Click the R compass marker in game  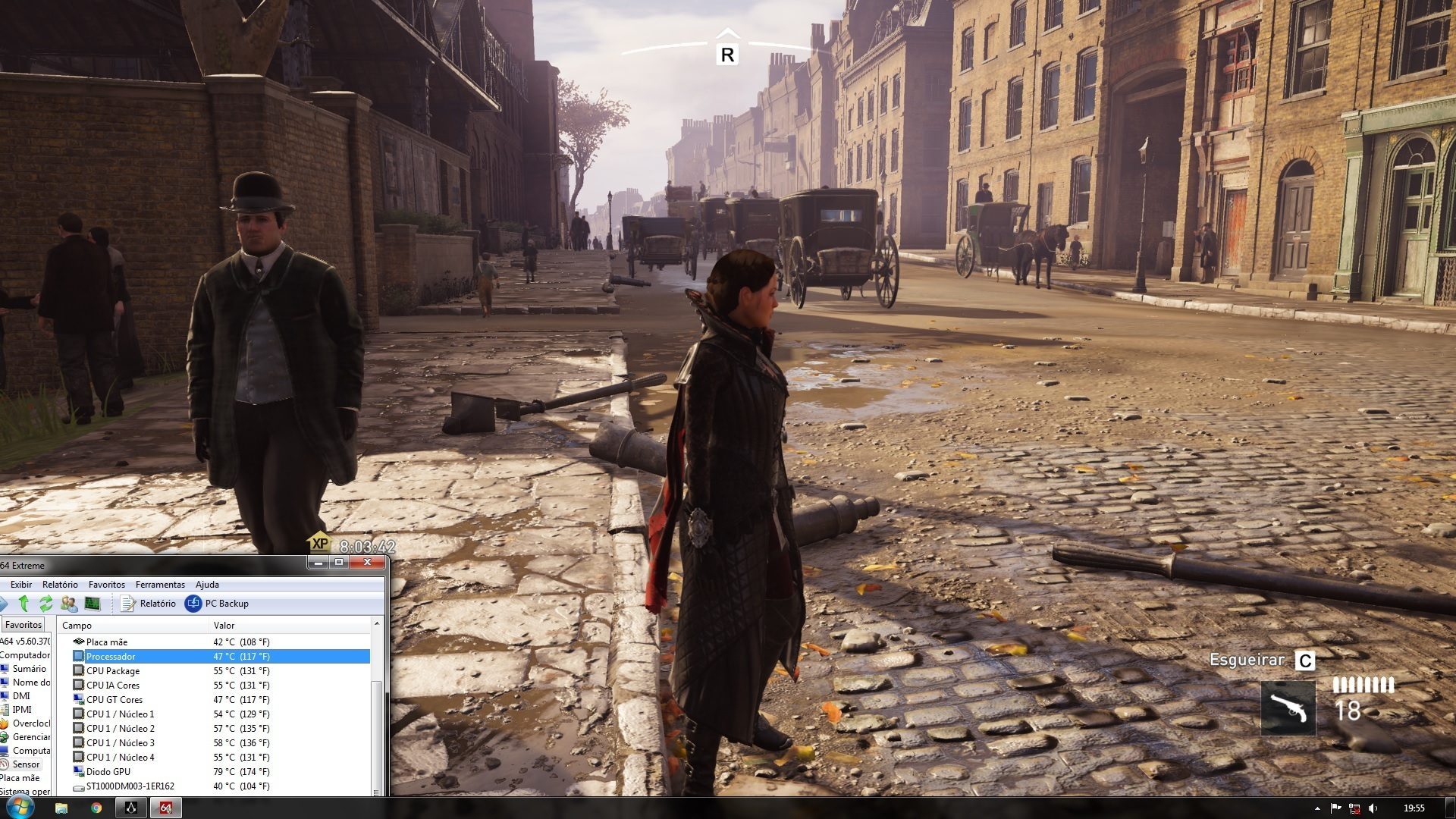(x=727, y=55)
